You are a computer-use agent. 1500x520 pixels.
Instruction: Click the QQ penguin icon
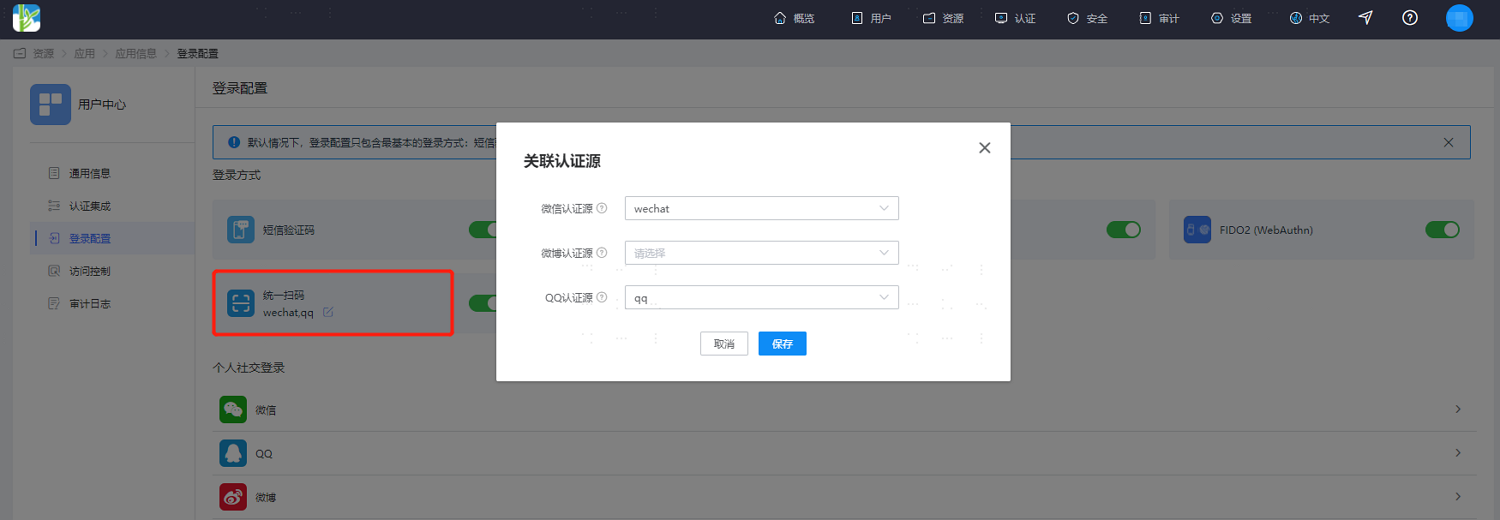[x=233, y=453]
